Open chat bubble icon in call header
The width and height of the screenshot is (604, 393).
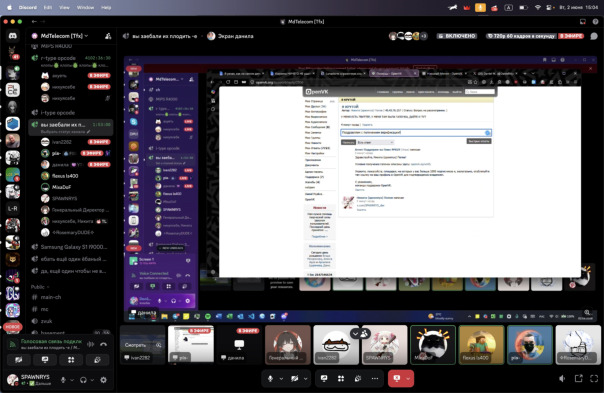coord(594,36)
